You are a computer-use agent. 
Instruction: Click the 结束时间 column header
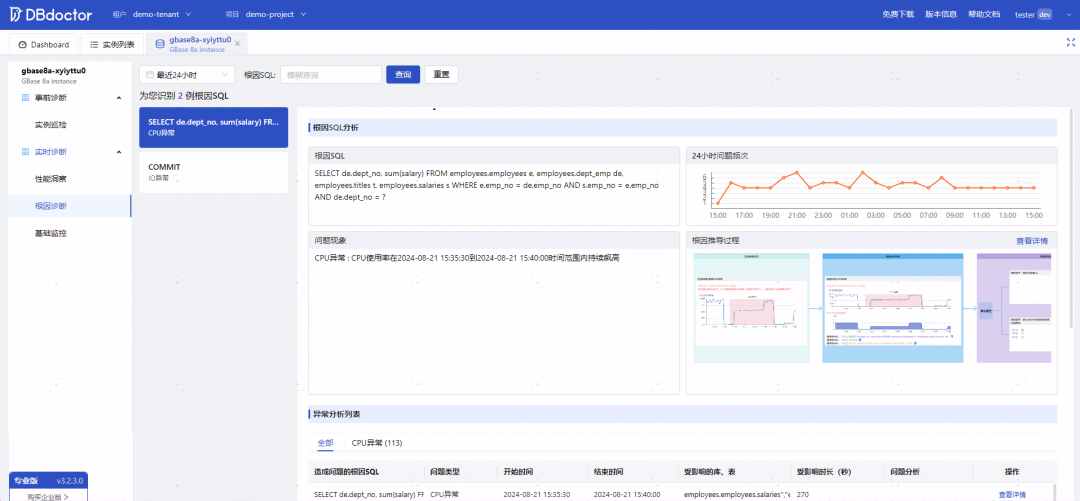coord(608,472)
